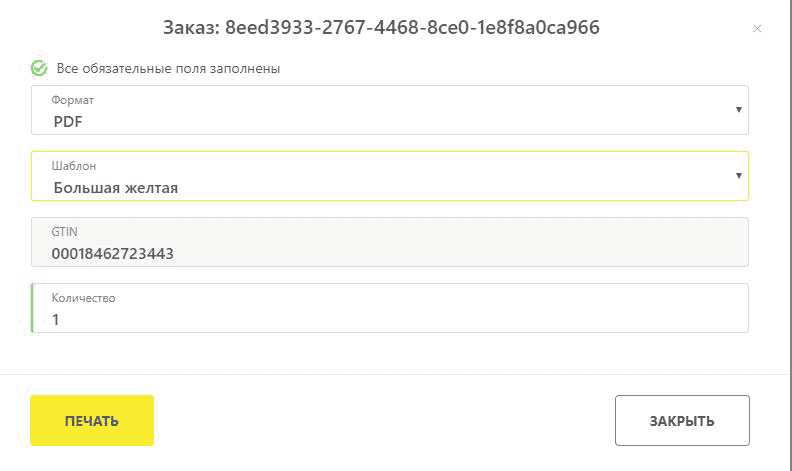Select the PDF value text
The height and width of the screenshot is (471, 792).
pos(69,121)
